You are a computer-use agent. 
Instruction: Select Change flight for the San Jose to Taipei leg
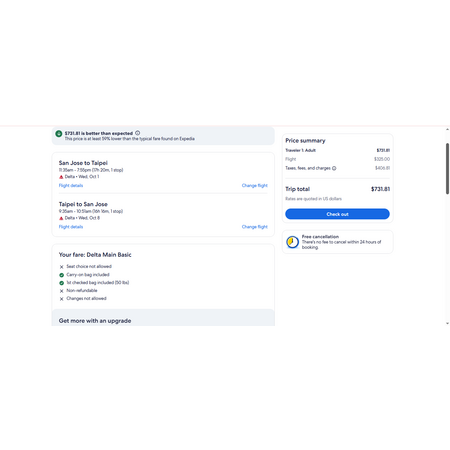[255, 186]
